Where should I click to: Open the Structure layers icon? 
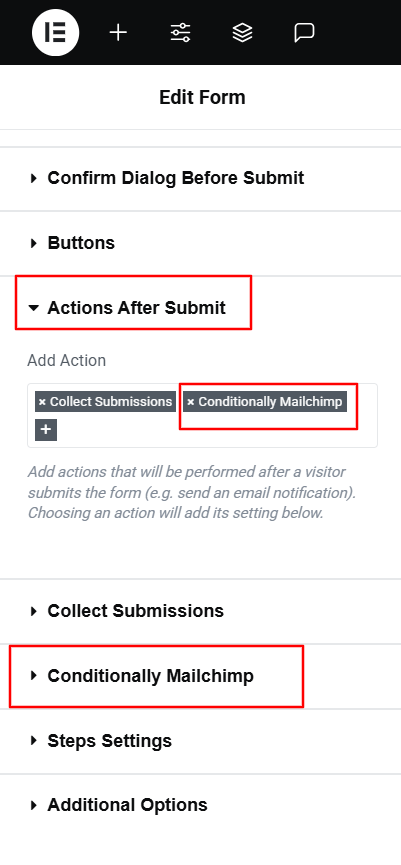(x=242, y=33)
